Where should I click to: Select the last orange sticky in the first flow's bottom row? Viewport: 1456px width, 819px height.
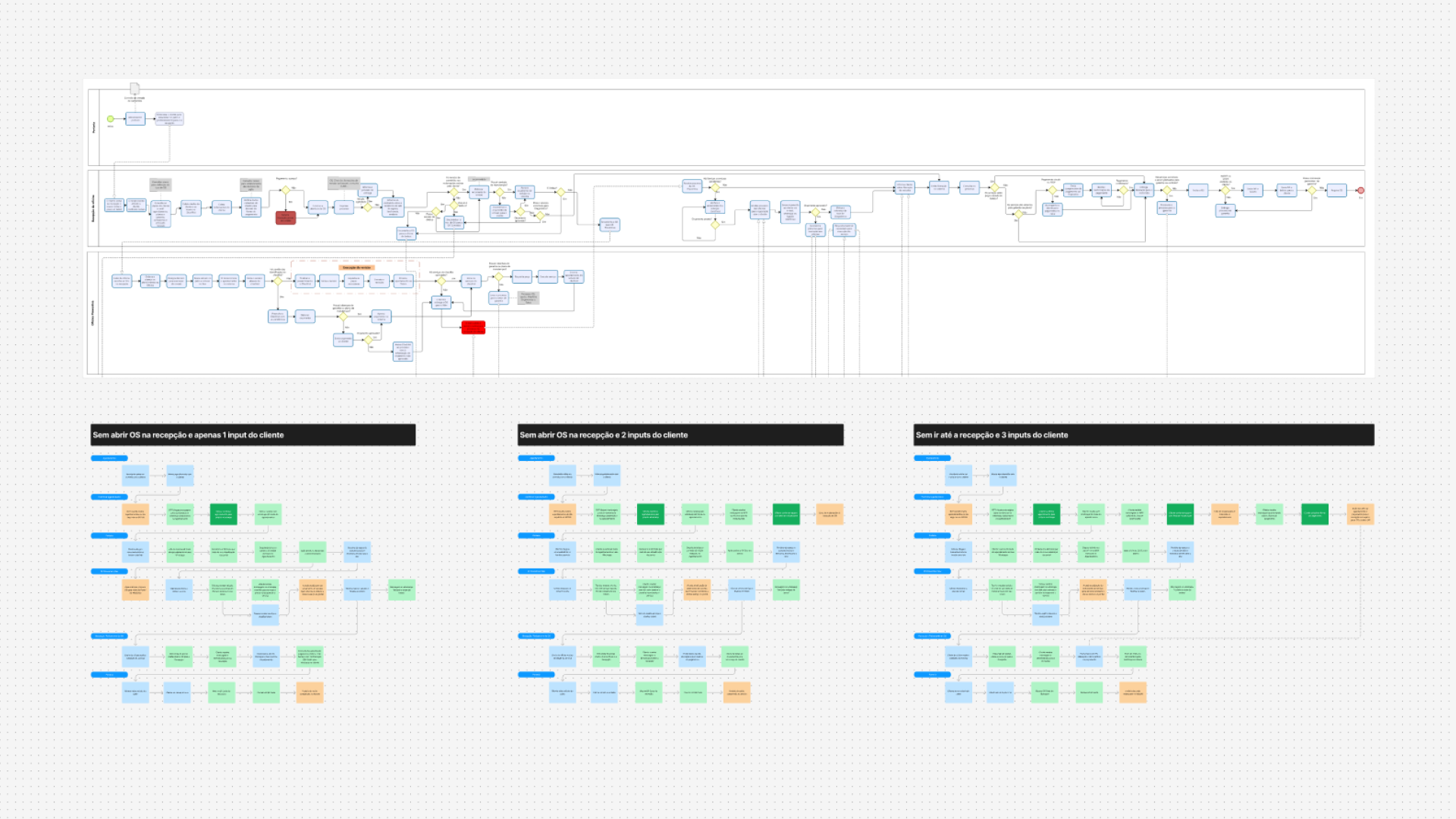pos(309,692)
